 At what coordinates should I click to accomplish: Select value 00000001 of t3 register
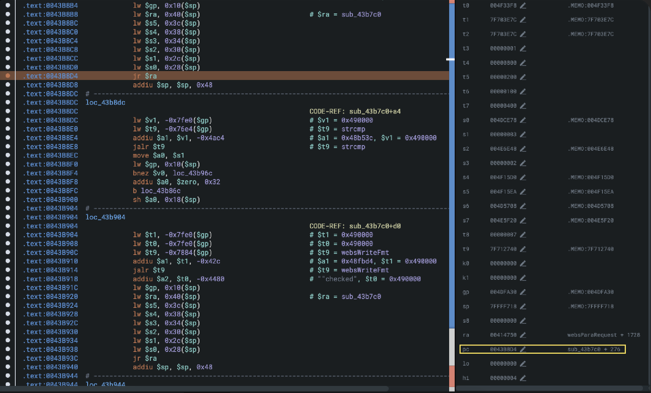pyautogui.click(x=503, y=49)
